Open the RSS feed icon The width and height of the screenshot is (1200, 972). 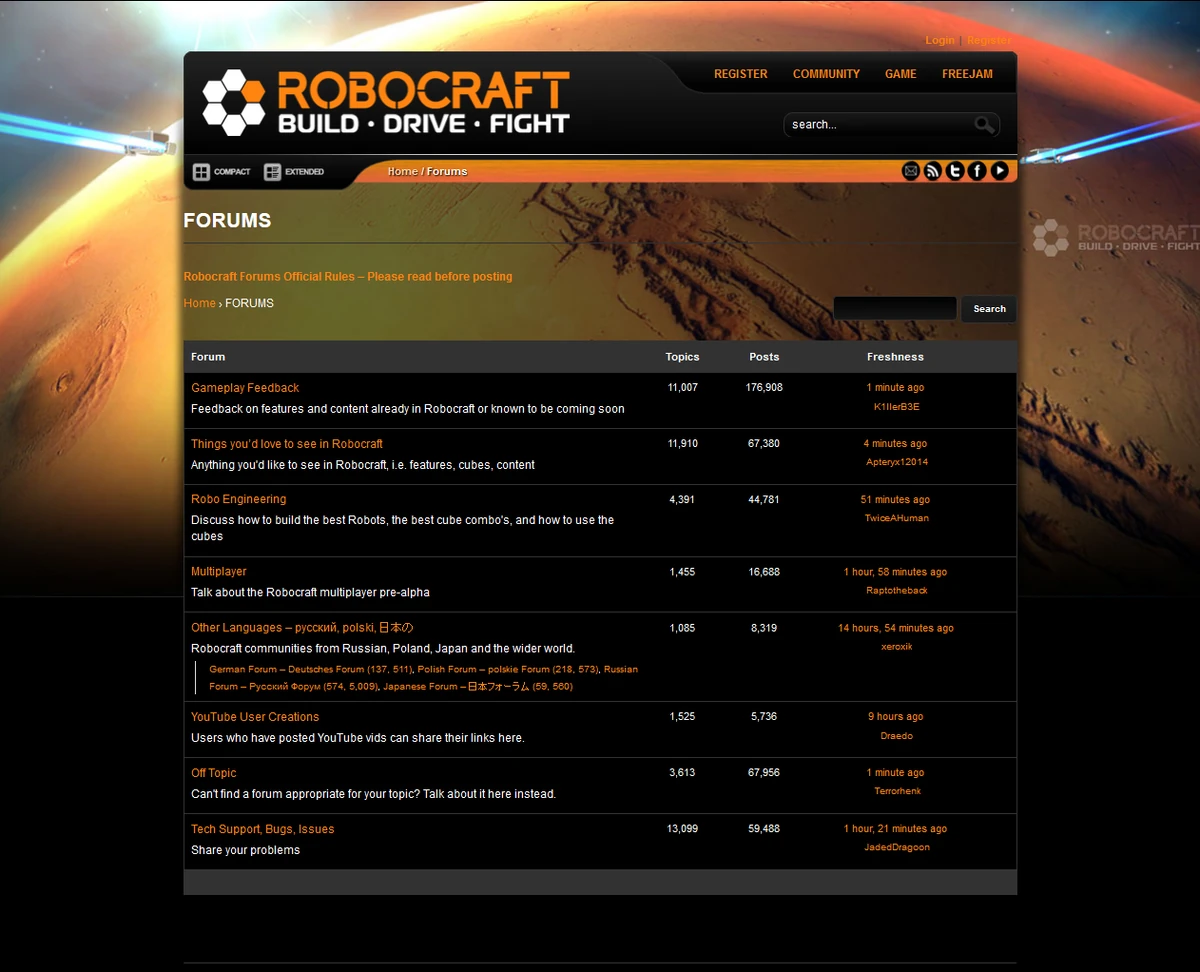pyautogui.click(x=932, y=170)
